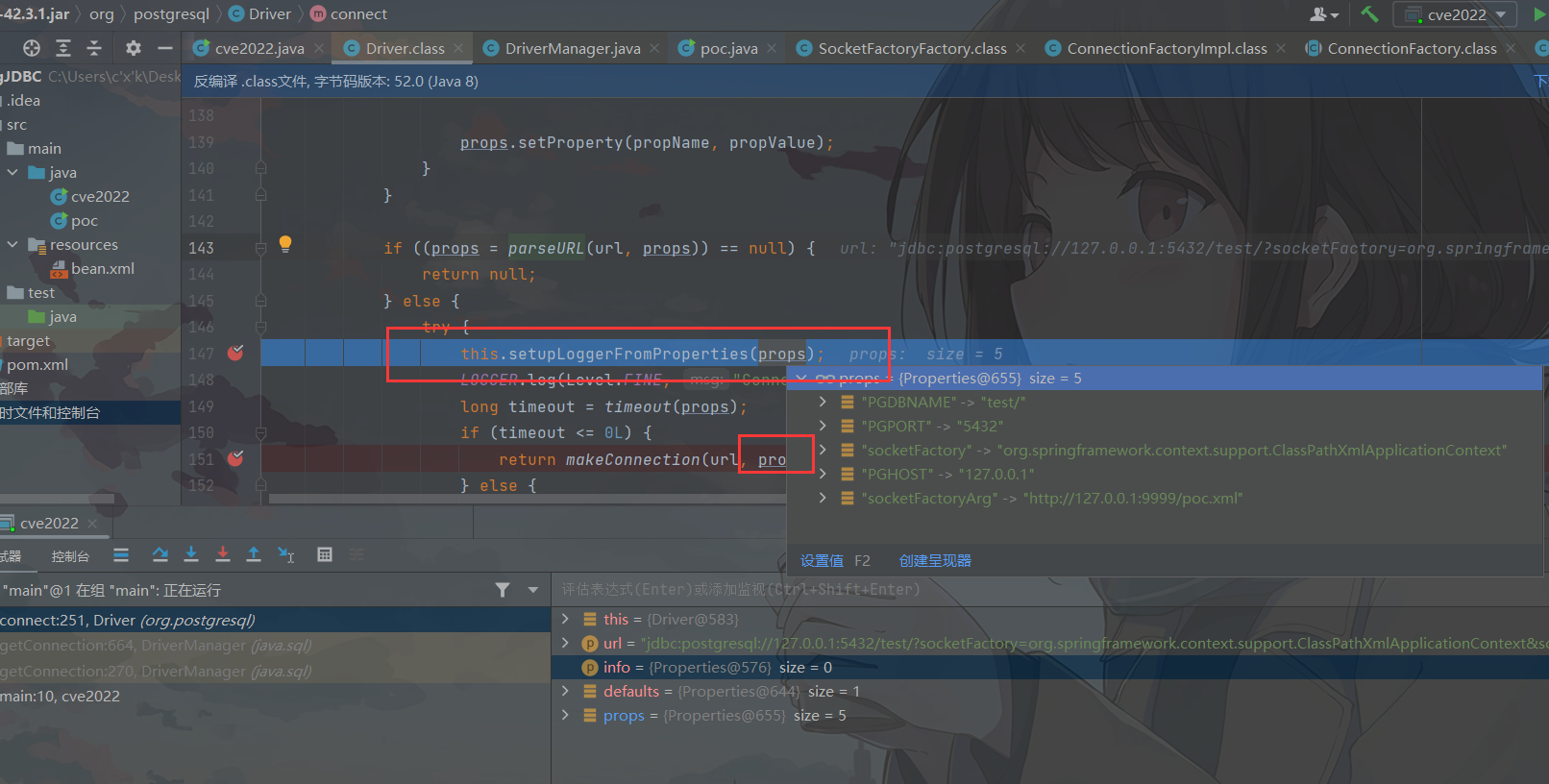The width and height of the screenshot is (1549, 784).
Task: Select bean.xml in project tree
Action: coord(92,268)
